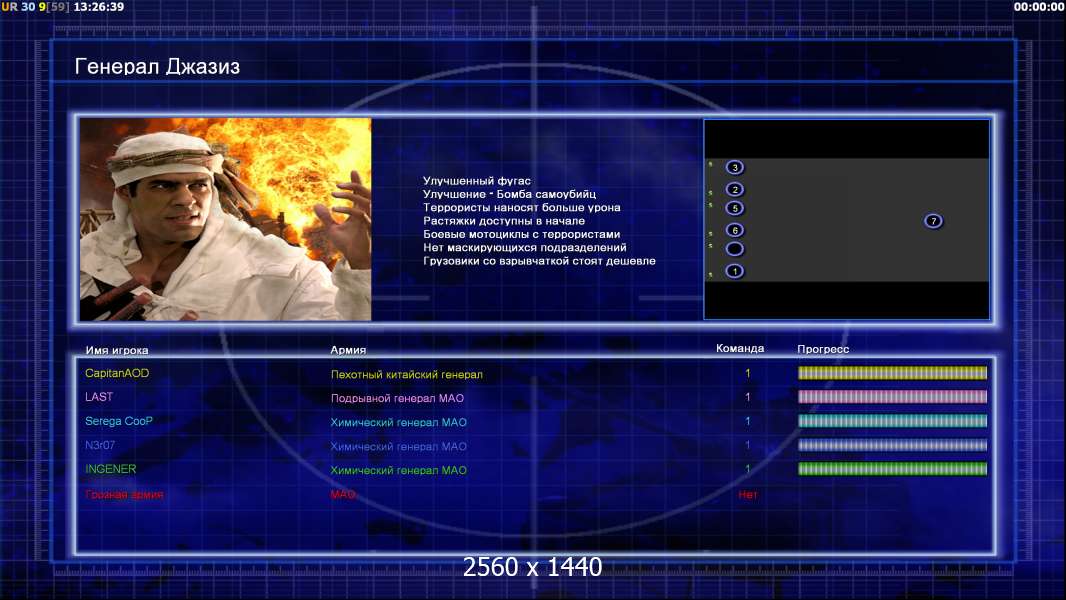1066x600 pixels.
Task: Click team number 1 in CapitanAOD row
Action: (748, 373)
